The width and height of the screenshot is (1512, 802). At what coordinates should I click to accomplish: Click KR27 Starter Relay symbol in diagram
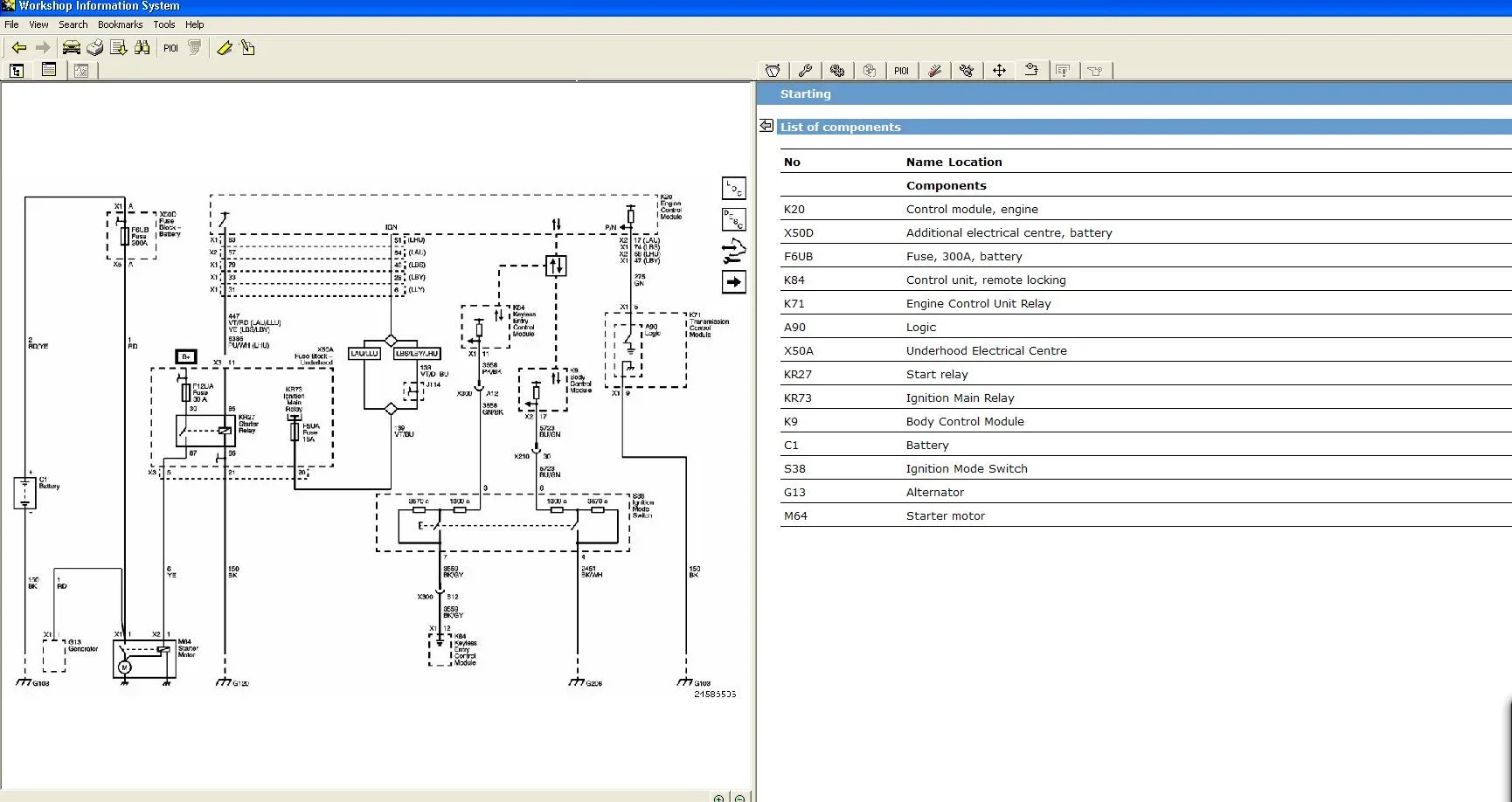206,430
